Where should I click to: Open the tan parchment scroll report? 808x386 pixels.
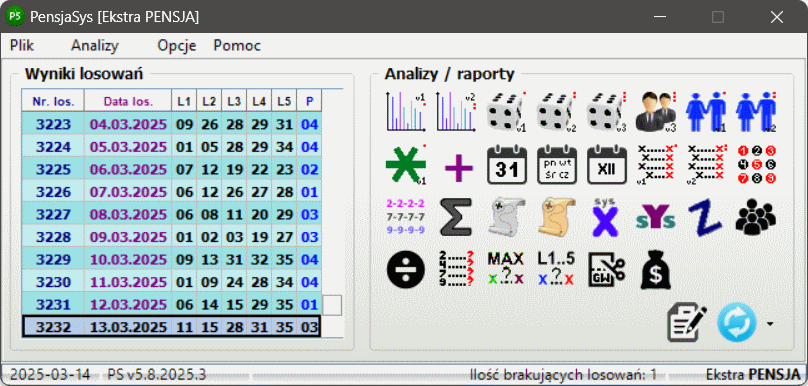coord(557,217)
